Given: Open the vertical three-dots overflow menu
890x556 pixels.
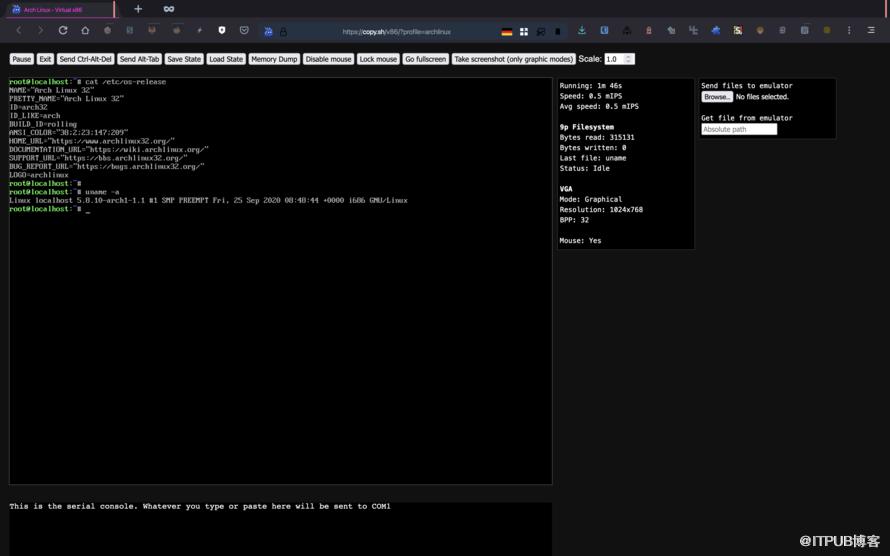Looking at the screenshot, I should [849, 31].
